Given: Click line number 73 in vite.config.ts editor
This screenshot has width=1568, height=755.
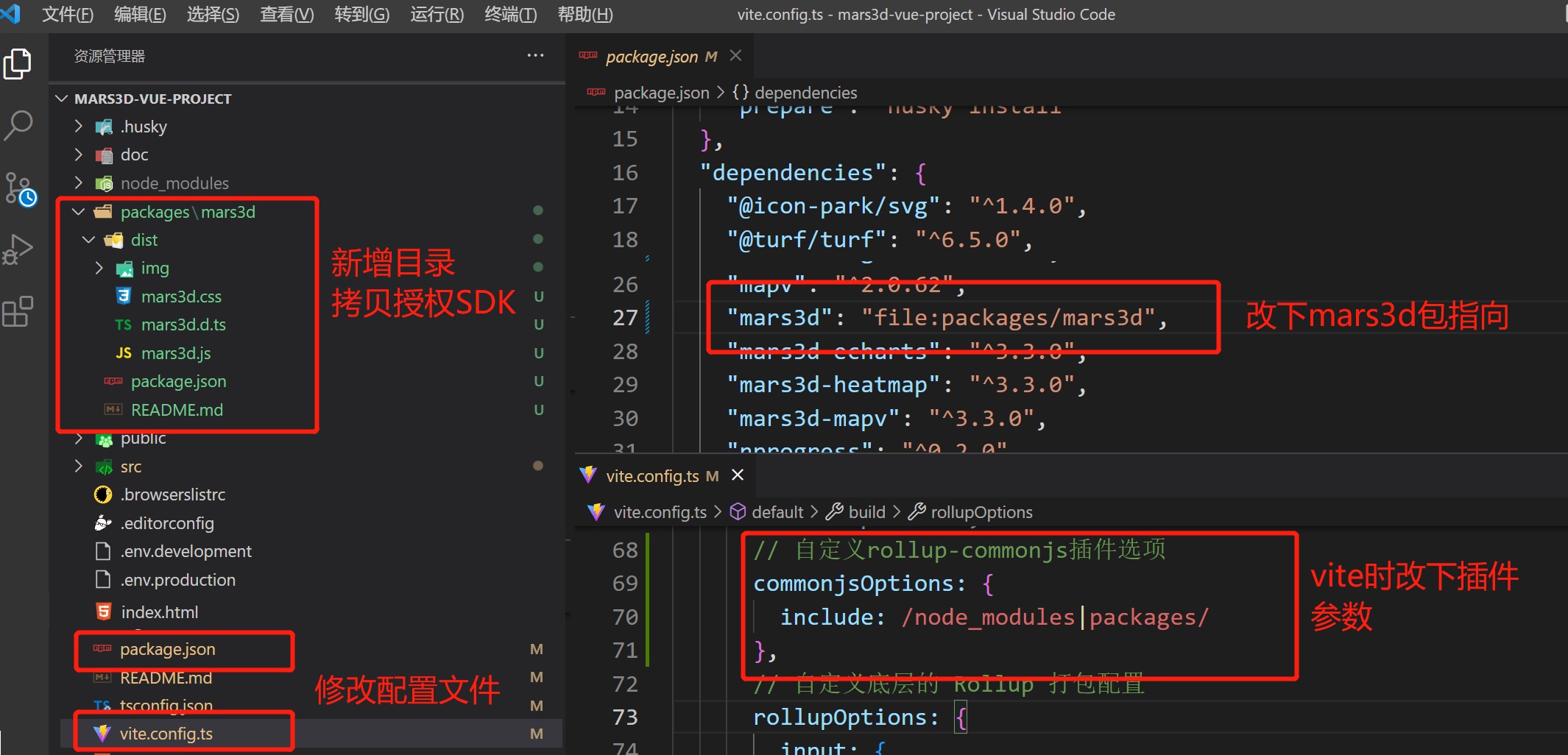Looking at the screenshot, I should tap(625, 717).
